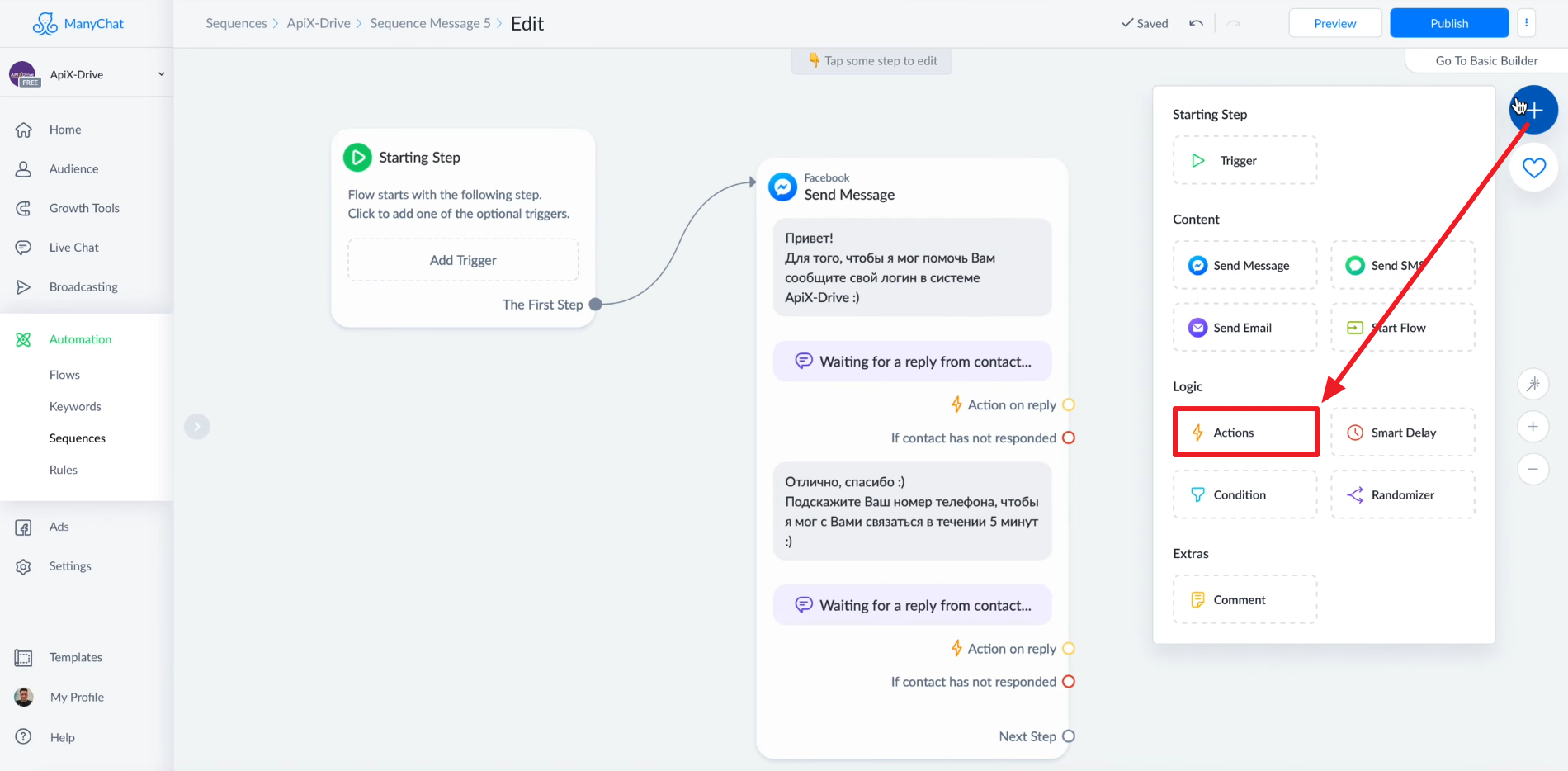Click the Saved status indicator
The width and height of the screenshot is (1568, 771).
click(x=1145, y=23)
